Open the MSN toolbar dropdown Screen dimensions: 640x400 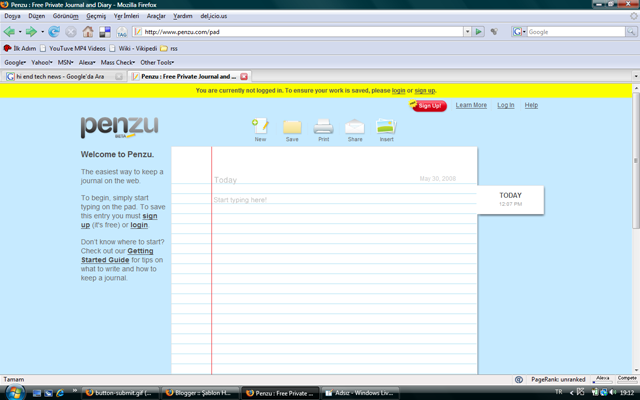pos(65,62)
